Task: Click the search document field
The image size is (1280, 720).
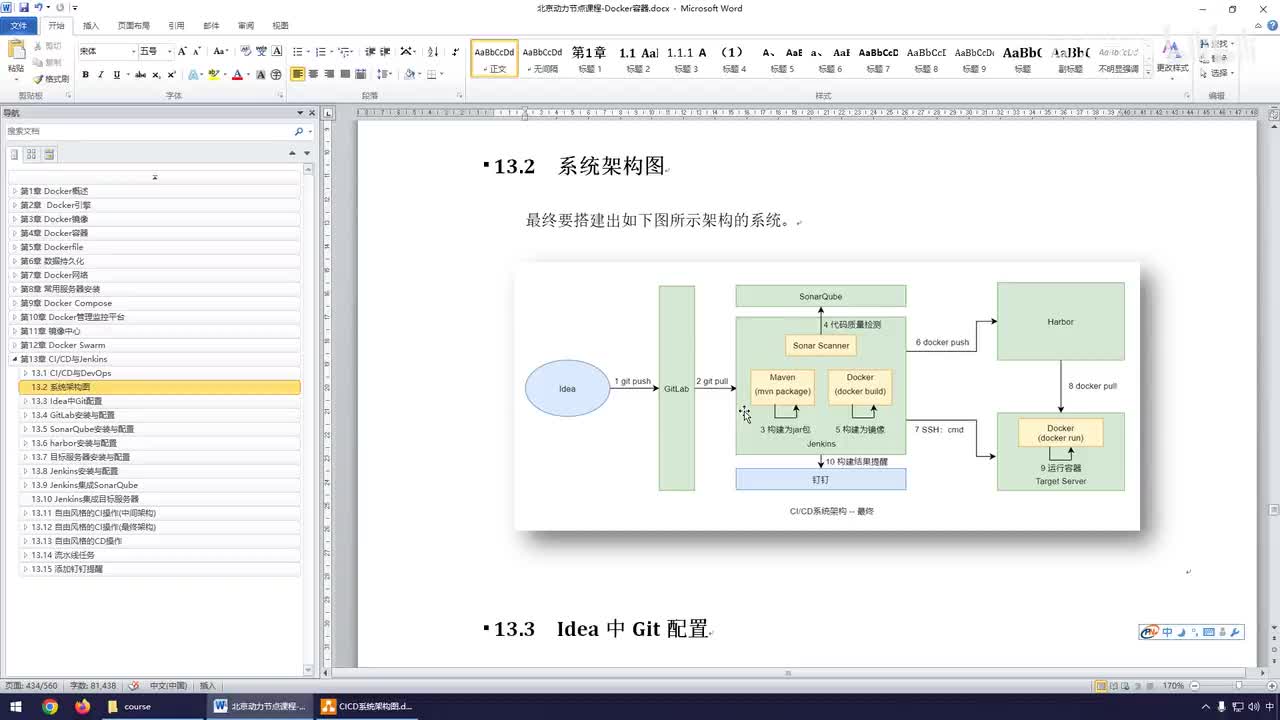Action: click(148, 131)
